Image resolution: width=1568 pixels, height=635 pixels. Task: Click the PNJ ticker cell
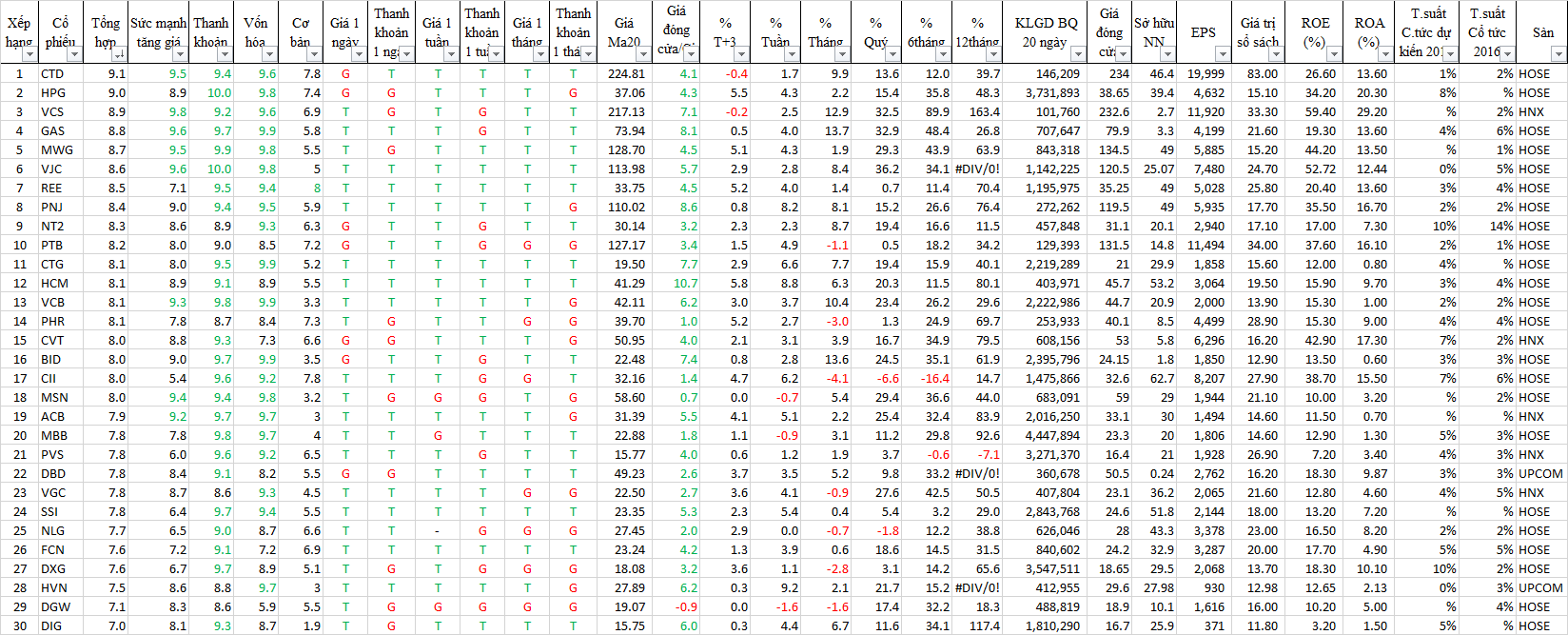tap(62, 207)
